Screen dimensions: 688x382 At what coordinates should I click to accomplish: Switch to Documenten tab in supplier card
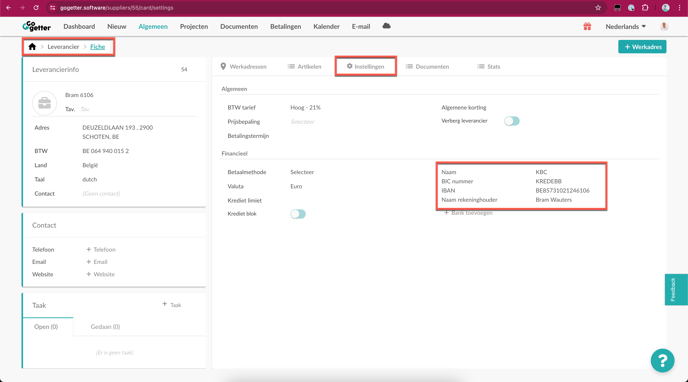[x=427, y=66]
